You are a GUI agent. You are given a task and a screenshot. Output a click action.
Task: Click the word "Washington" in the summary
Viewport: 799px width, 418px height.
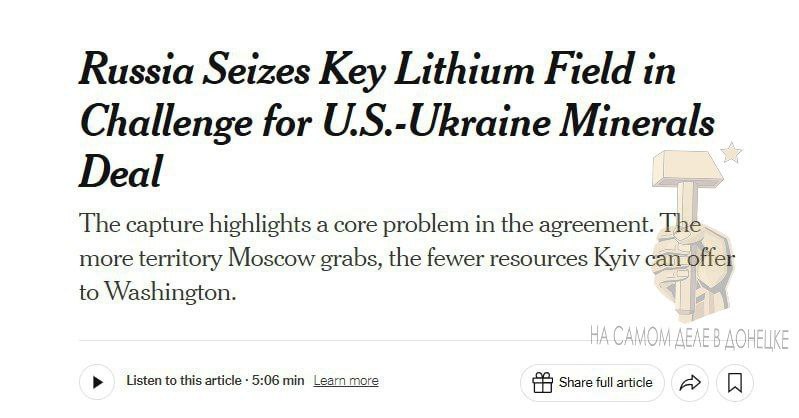tap(171, 293)
